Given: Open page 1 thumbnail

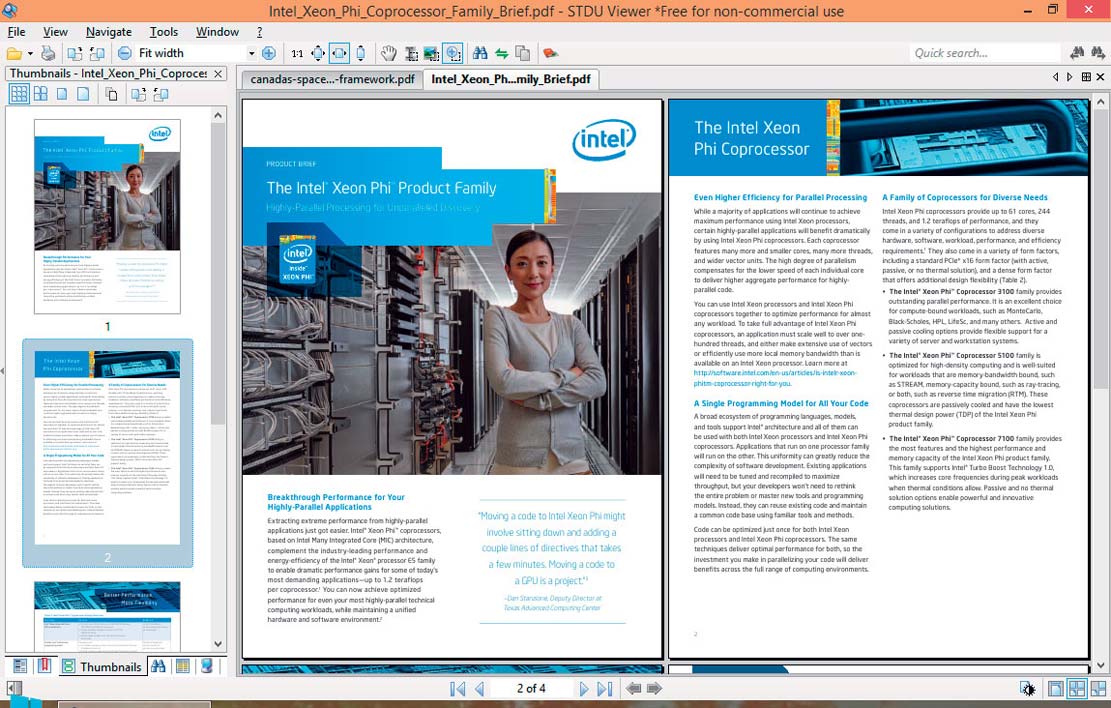Looking at the screenshot, I should [x=108, y=216].
